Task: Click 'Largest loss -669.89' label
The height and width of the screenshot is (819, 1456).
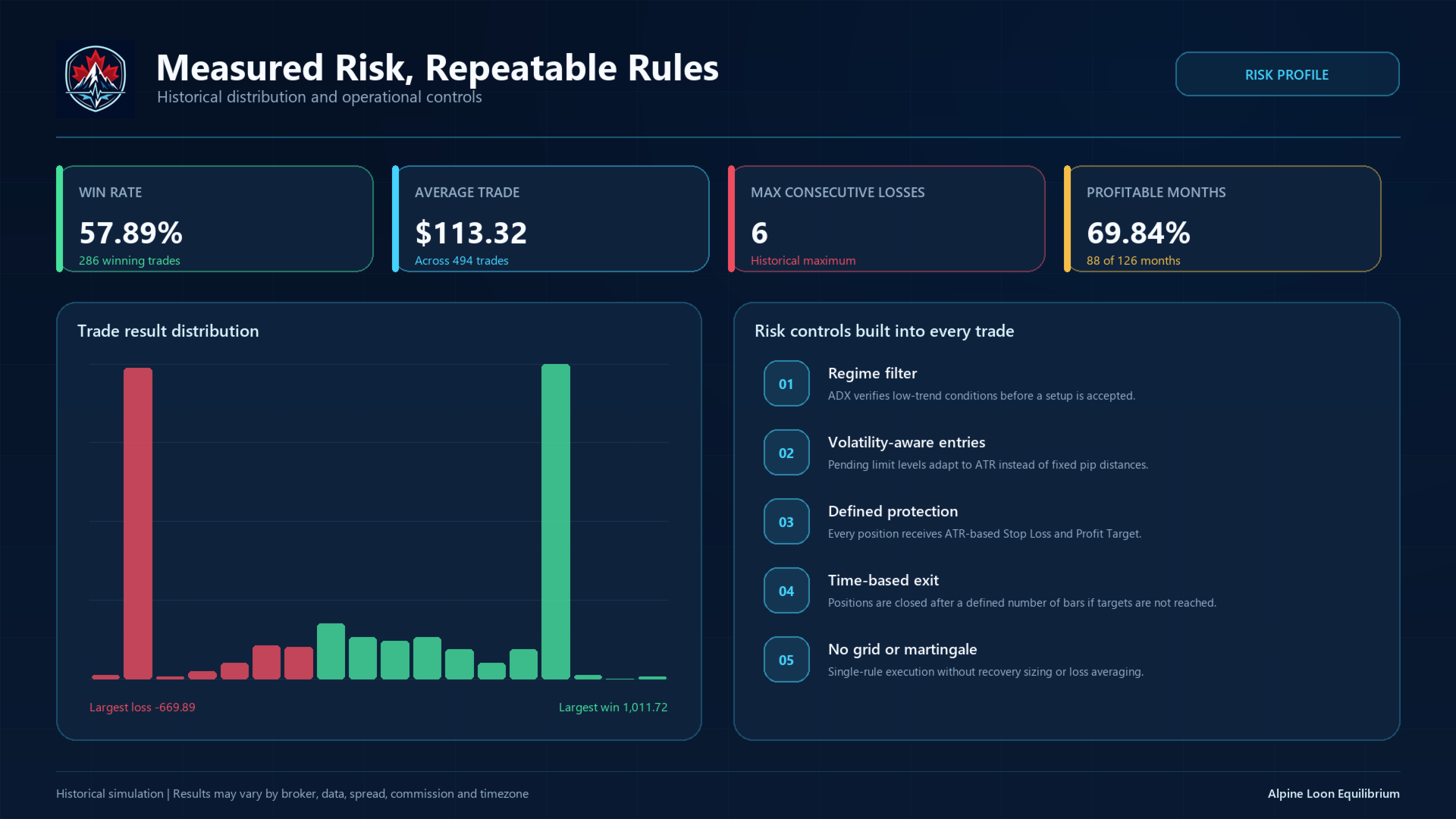Action: (143, 707)
